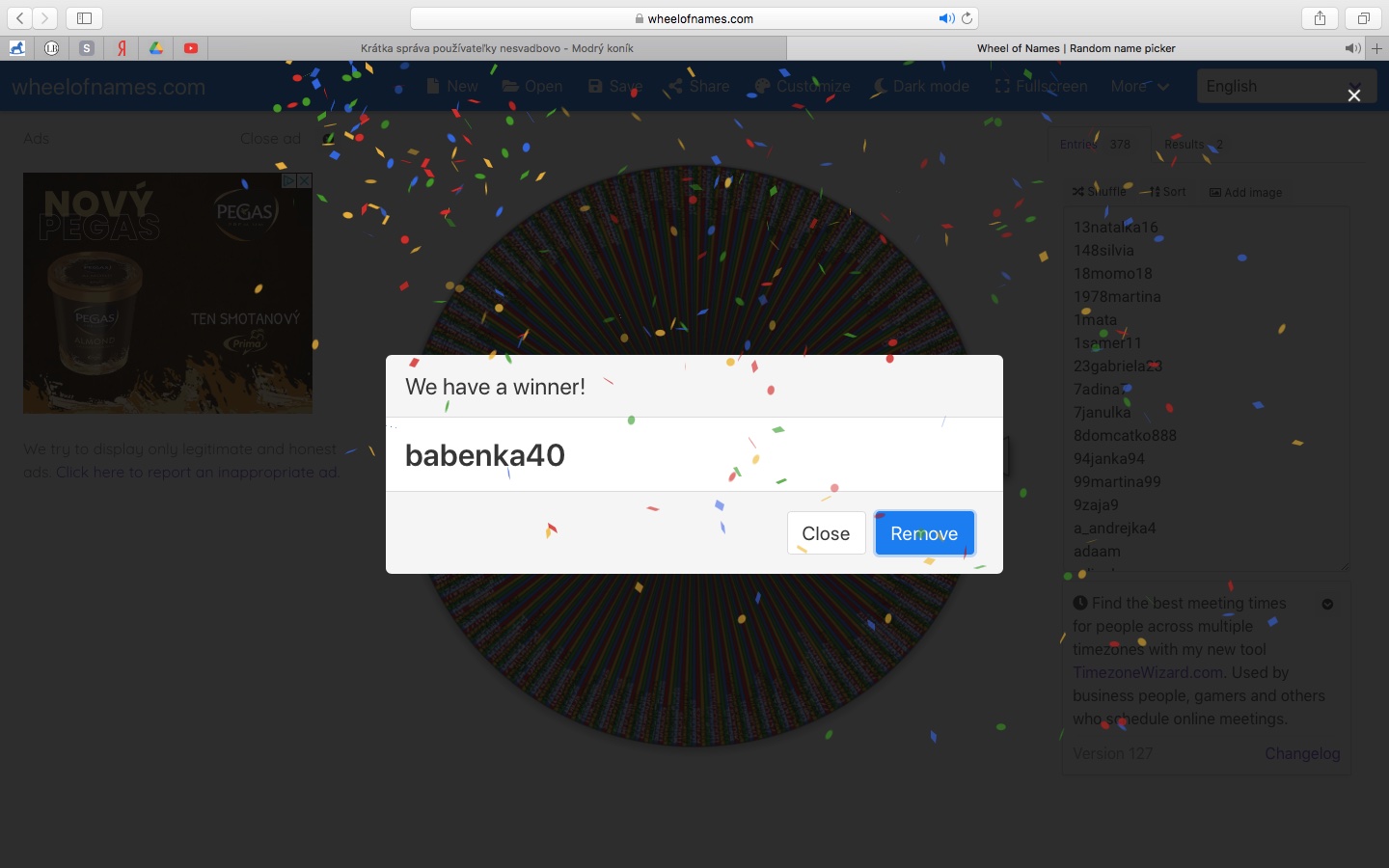Screen dimensions: 1389x868
Task: Mute audio from the address bar speaker
Action: [x=945, y=18]
